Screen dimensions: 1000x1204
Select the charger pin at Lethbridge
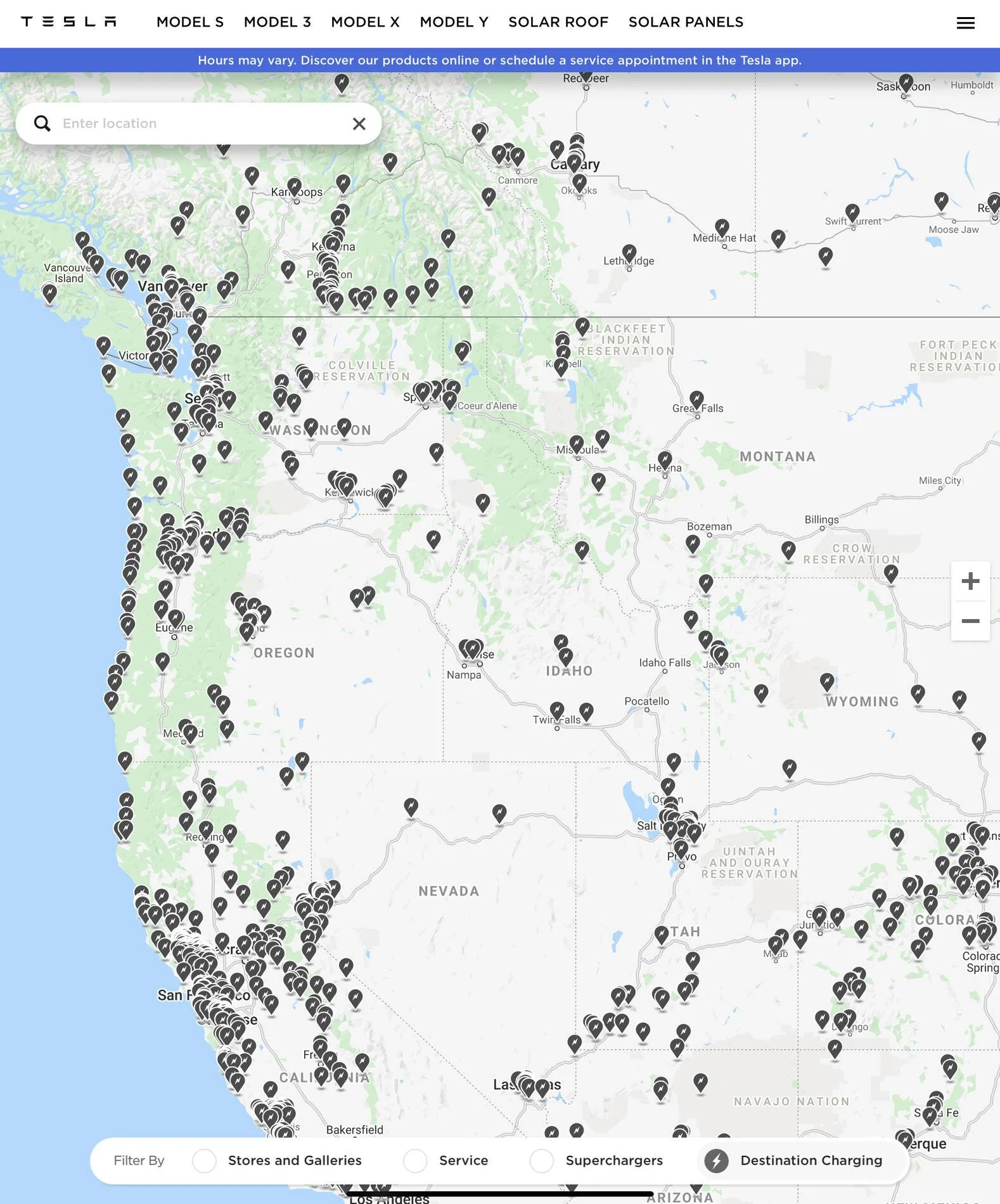pos(629,254)
